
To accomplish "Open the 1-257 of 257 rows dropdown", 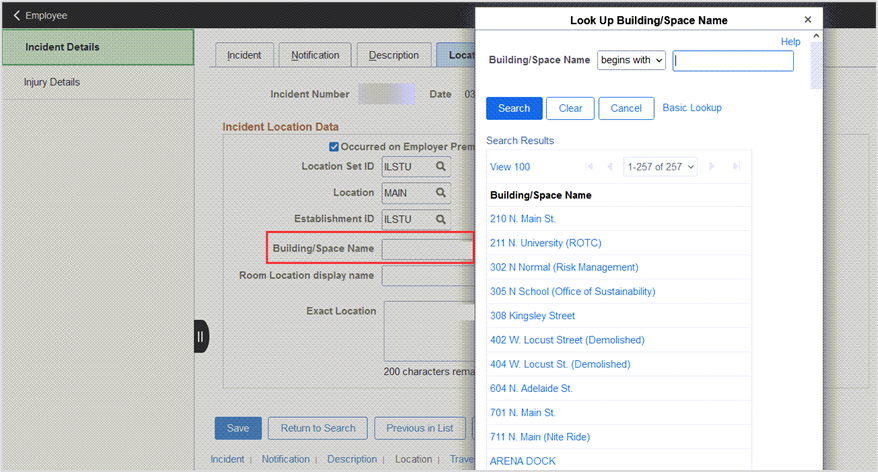I will coord(660,167).
